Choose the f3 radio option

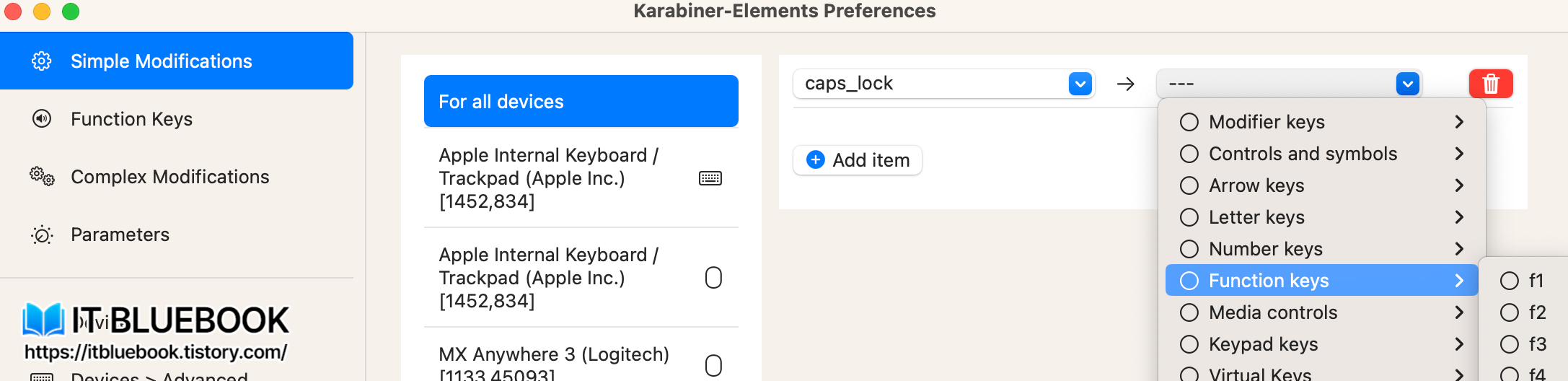(x=1510, y=344)
